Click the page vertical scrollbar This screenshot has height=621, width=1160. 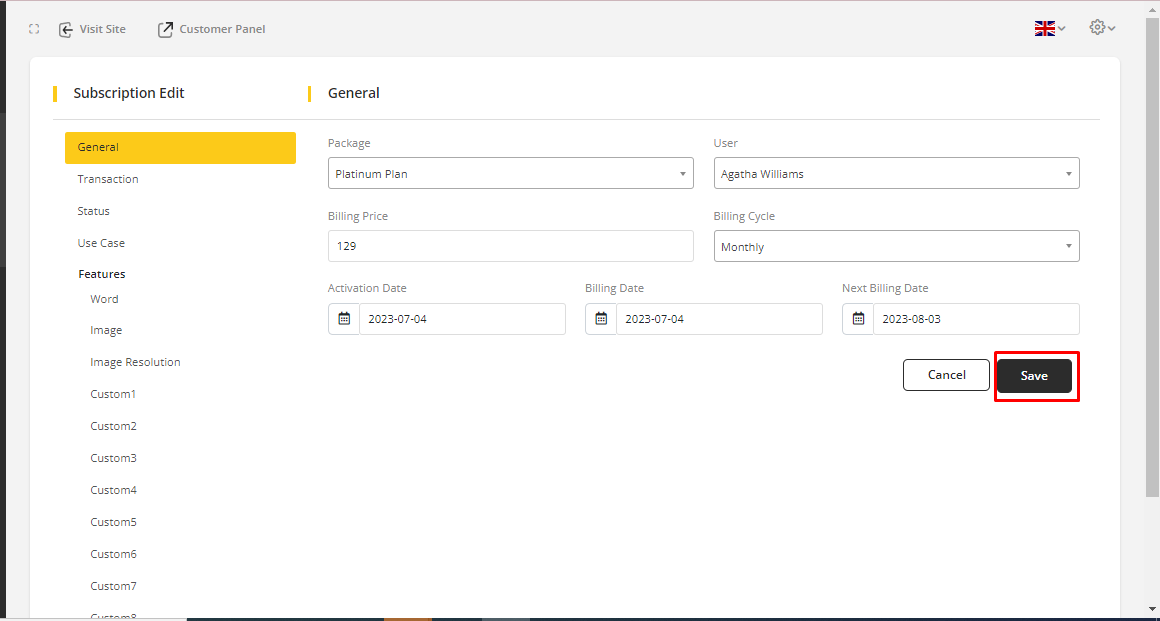pyautogui.click(x=1152, y=300)
